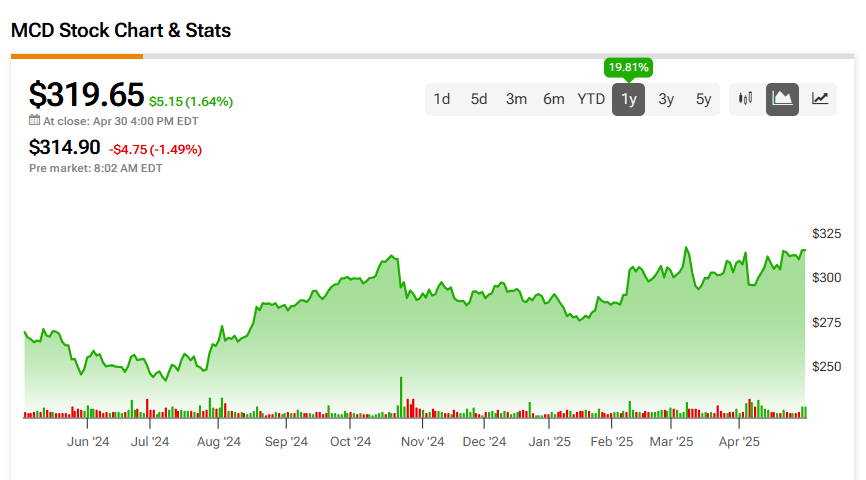Click the Pre market: 8:02 AM EDT text
The width and height of the screenshot is (866, 480).
[96, 168]
